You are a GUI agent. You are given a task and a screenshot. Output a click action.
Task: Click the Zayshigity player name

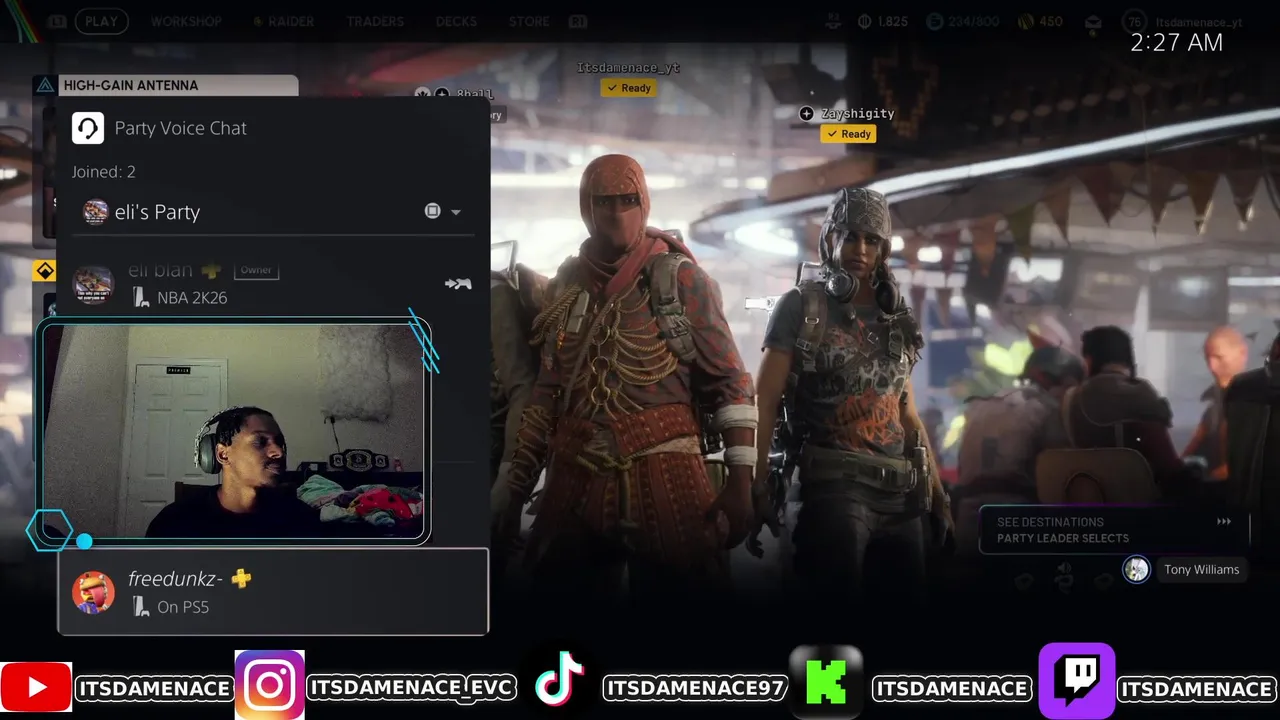(858, 114)
